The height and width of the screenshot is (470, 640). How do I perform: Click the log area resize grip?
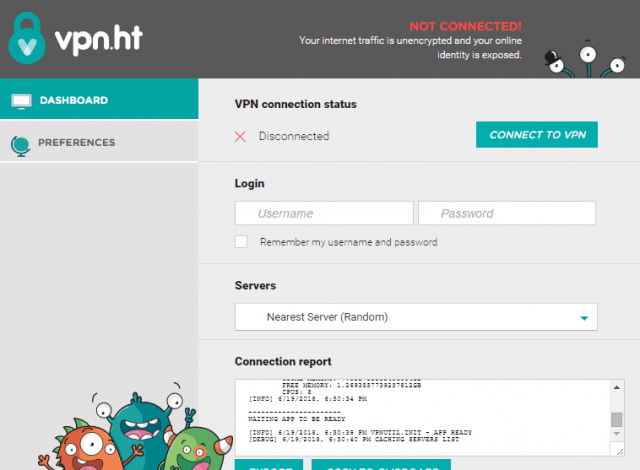click(x=620, y=451)
